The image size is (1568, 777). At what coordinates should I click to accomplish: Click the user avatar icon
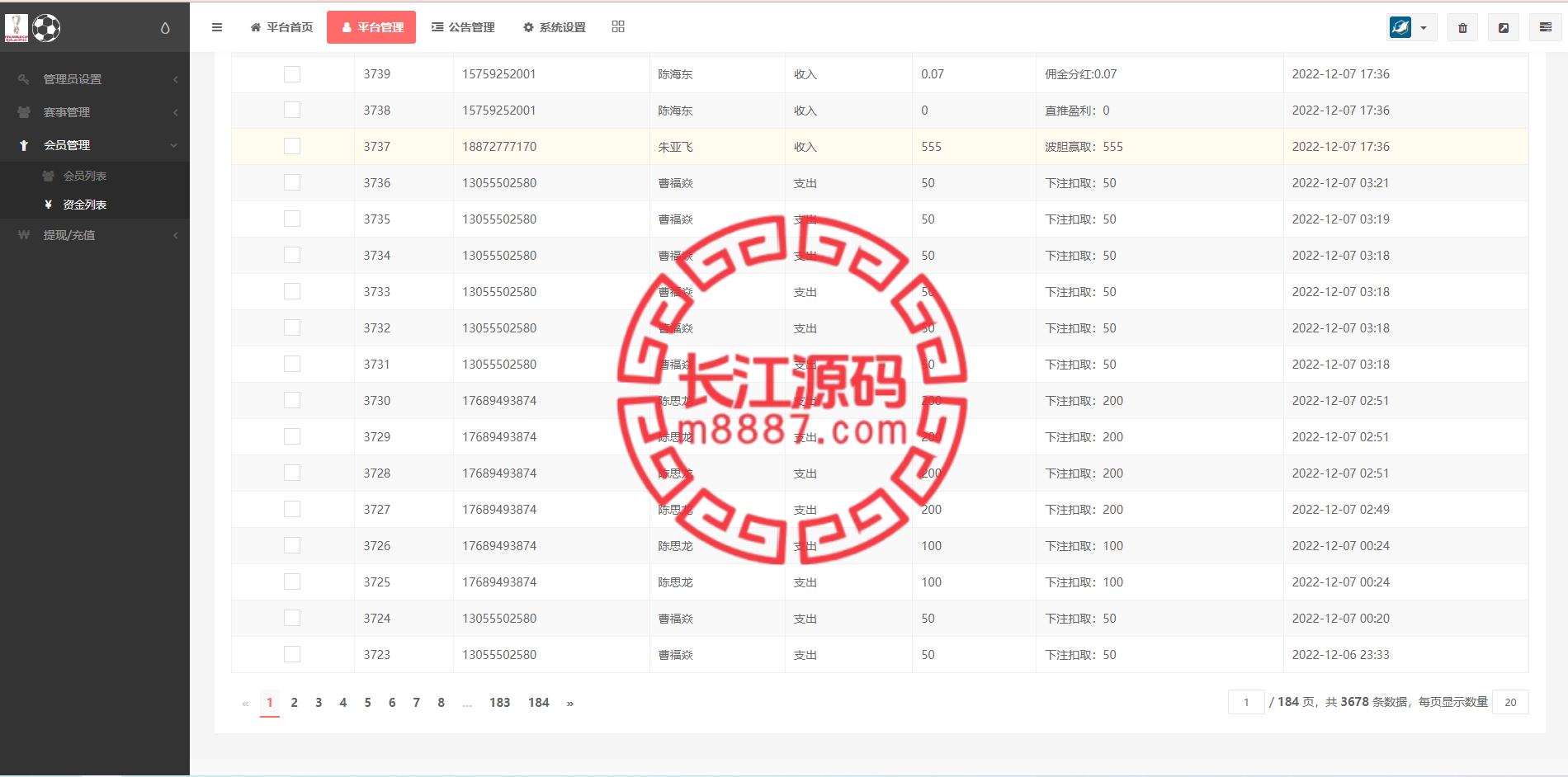point(1400,27)
